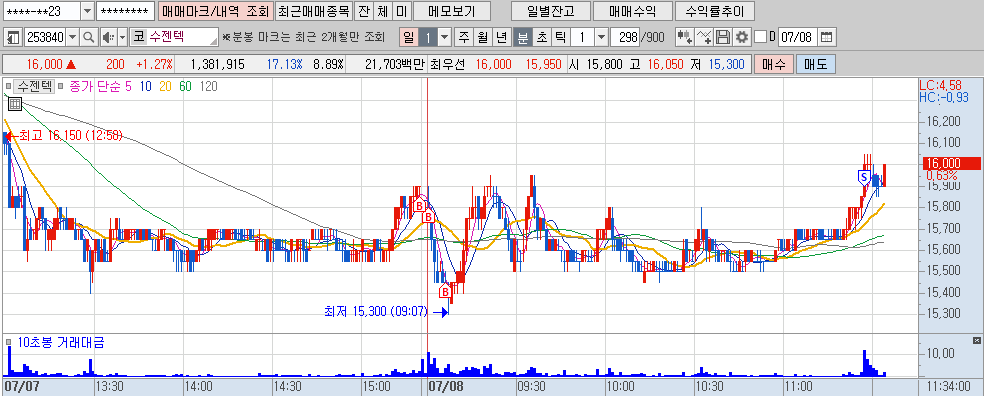Click the 최저 15,300 (09:07) label
Viewport: 984px width, 396px height.
coord(375,311)
